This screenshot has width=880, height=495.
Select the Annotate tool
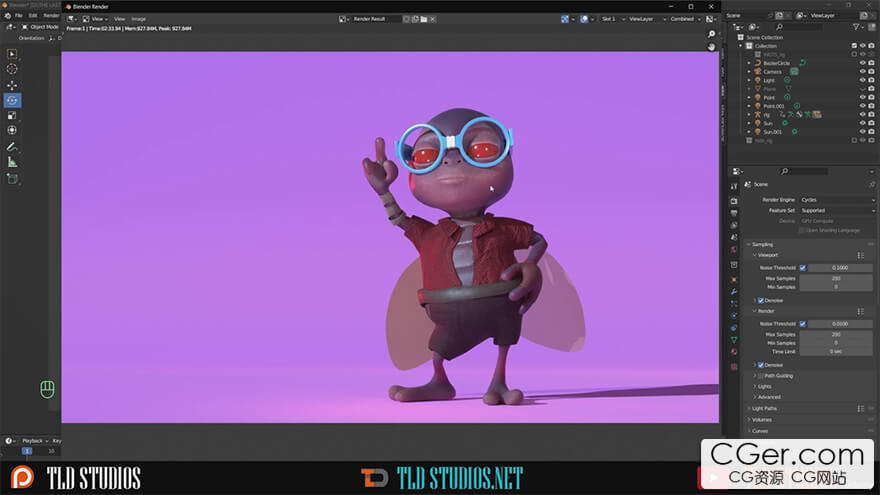(x=12, y=147)
